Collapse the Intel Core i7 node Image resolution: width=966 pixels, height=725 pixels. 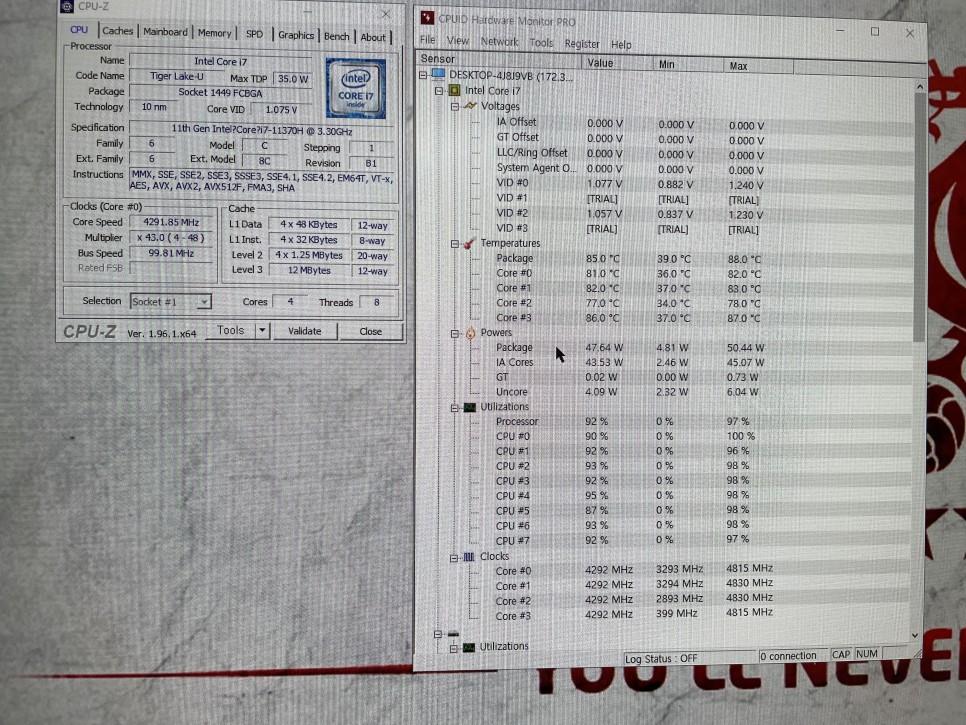pyautogui.click(x=439, y=91)
